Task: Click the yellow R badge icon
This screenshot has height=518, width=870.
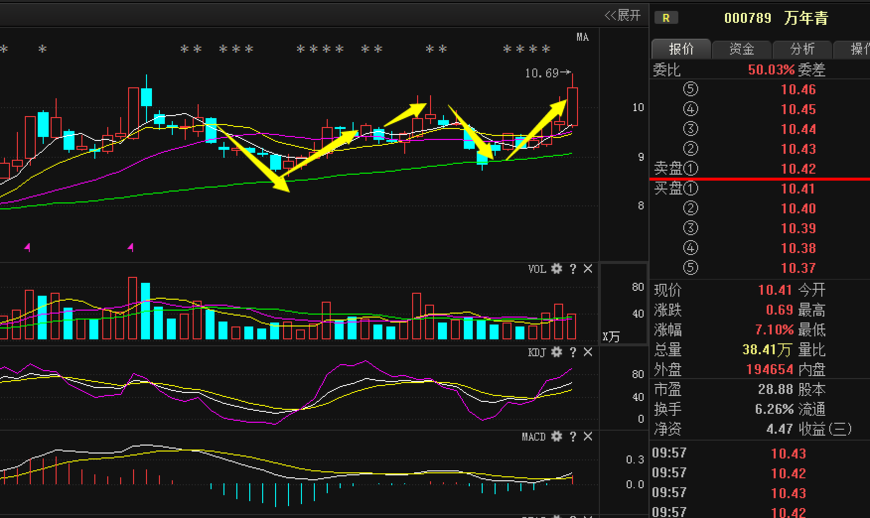Action: click(666, 18)
